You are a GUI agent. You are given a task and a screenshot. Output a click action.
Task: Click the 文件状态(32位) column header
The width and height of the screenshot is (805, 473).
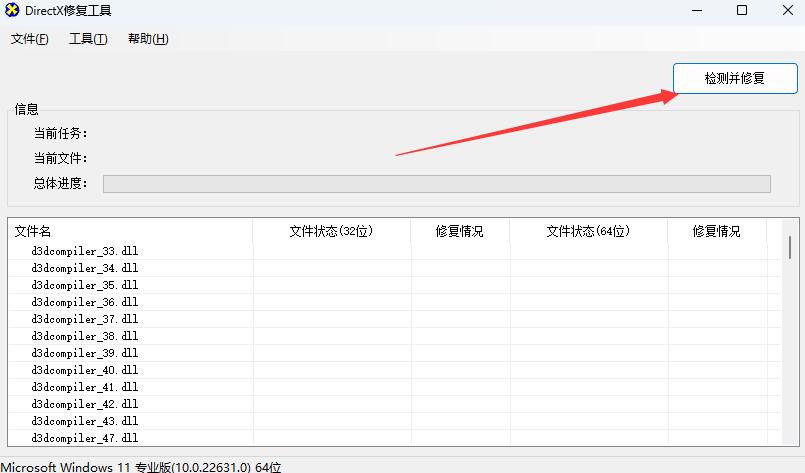pos(332,231)
